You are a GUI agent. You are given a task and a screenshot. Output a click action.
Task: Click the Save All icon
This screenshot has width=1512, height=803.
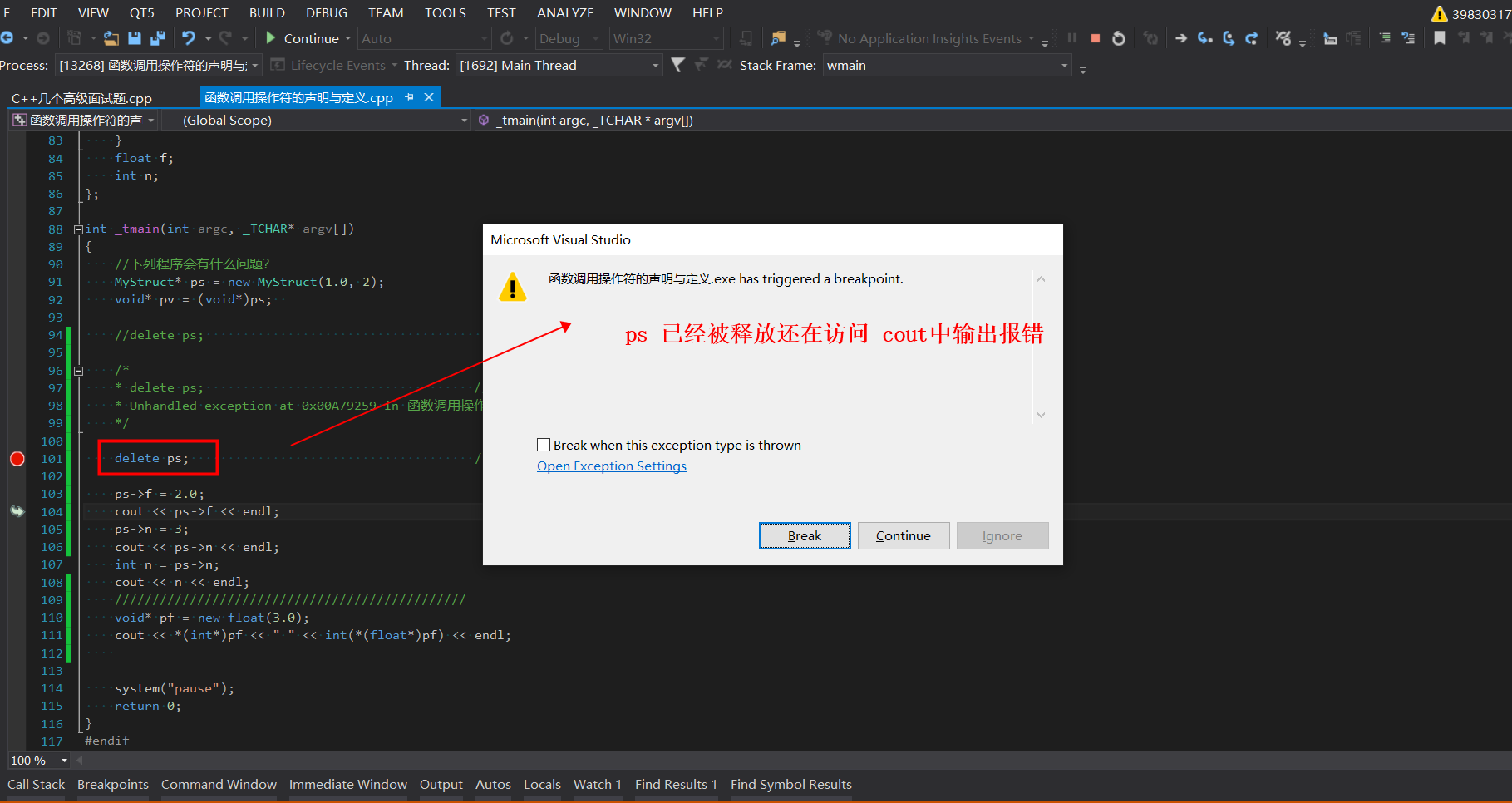(x=158, y=38)
